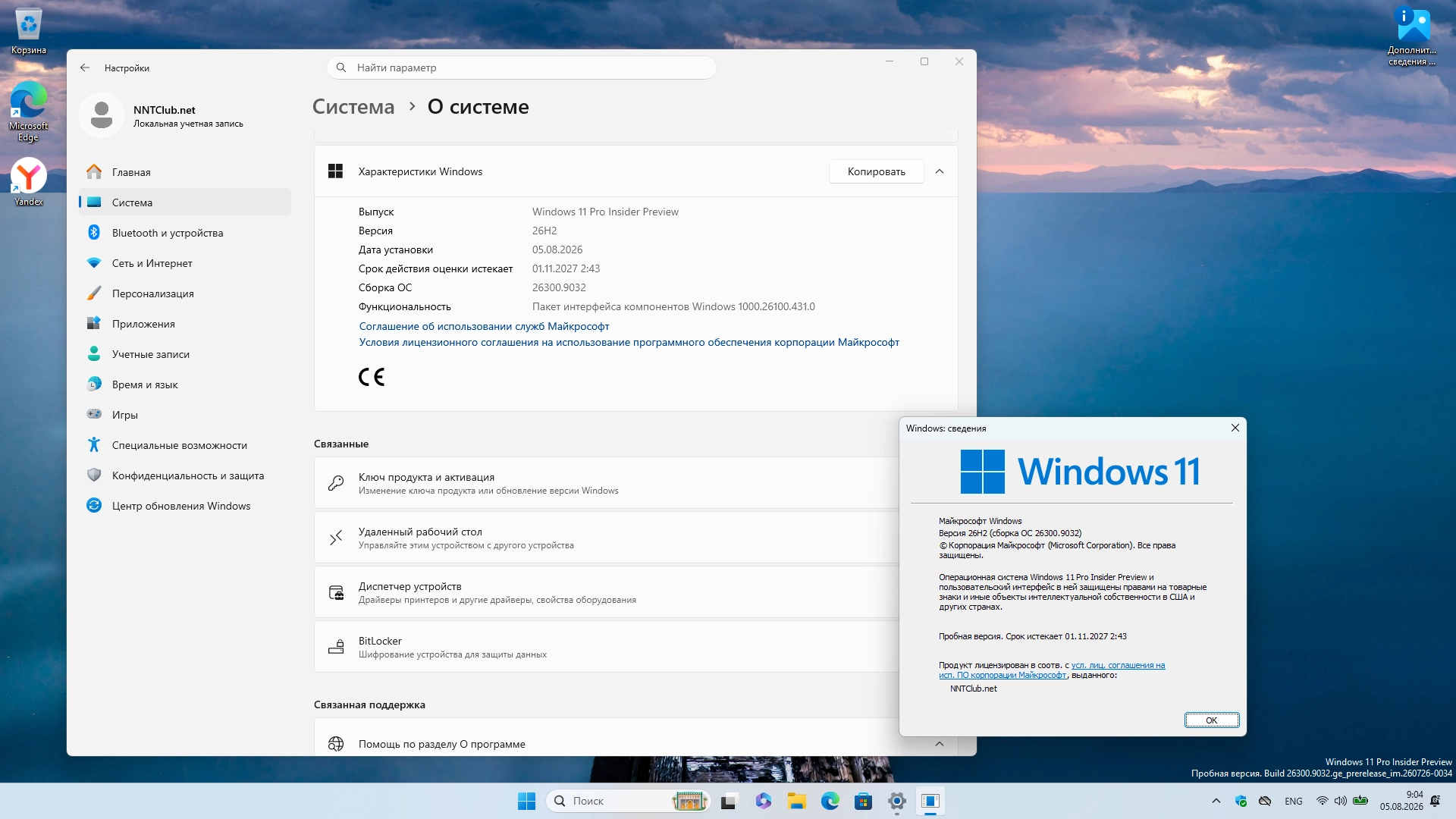Click the NNTClub.net account avatar
This screenshot has height=819, width=1456.
point(102,115)
